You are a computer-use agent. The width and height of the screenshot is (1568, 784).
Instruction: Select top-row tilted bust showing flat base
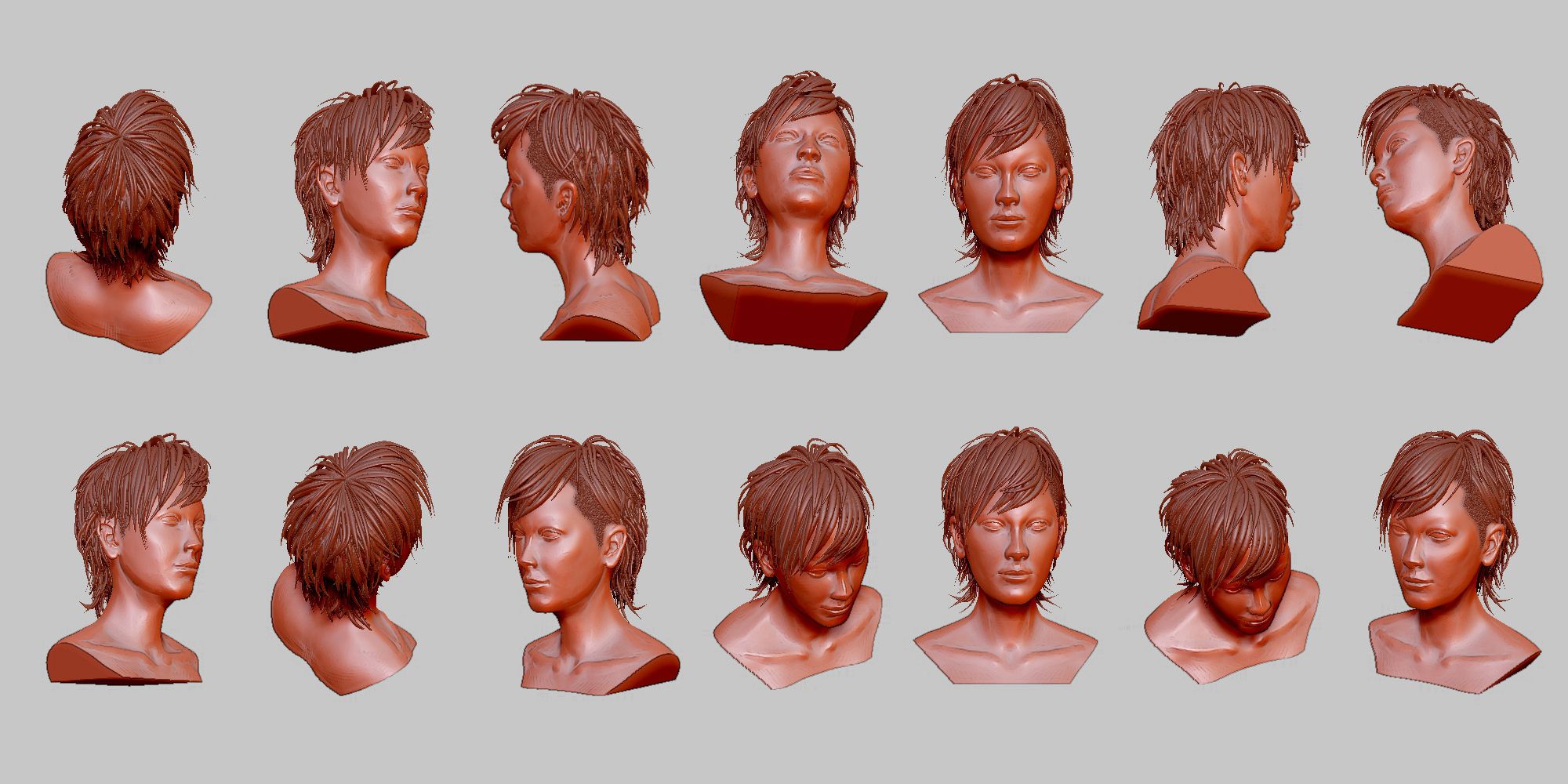1451,212
